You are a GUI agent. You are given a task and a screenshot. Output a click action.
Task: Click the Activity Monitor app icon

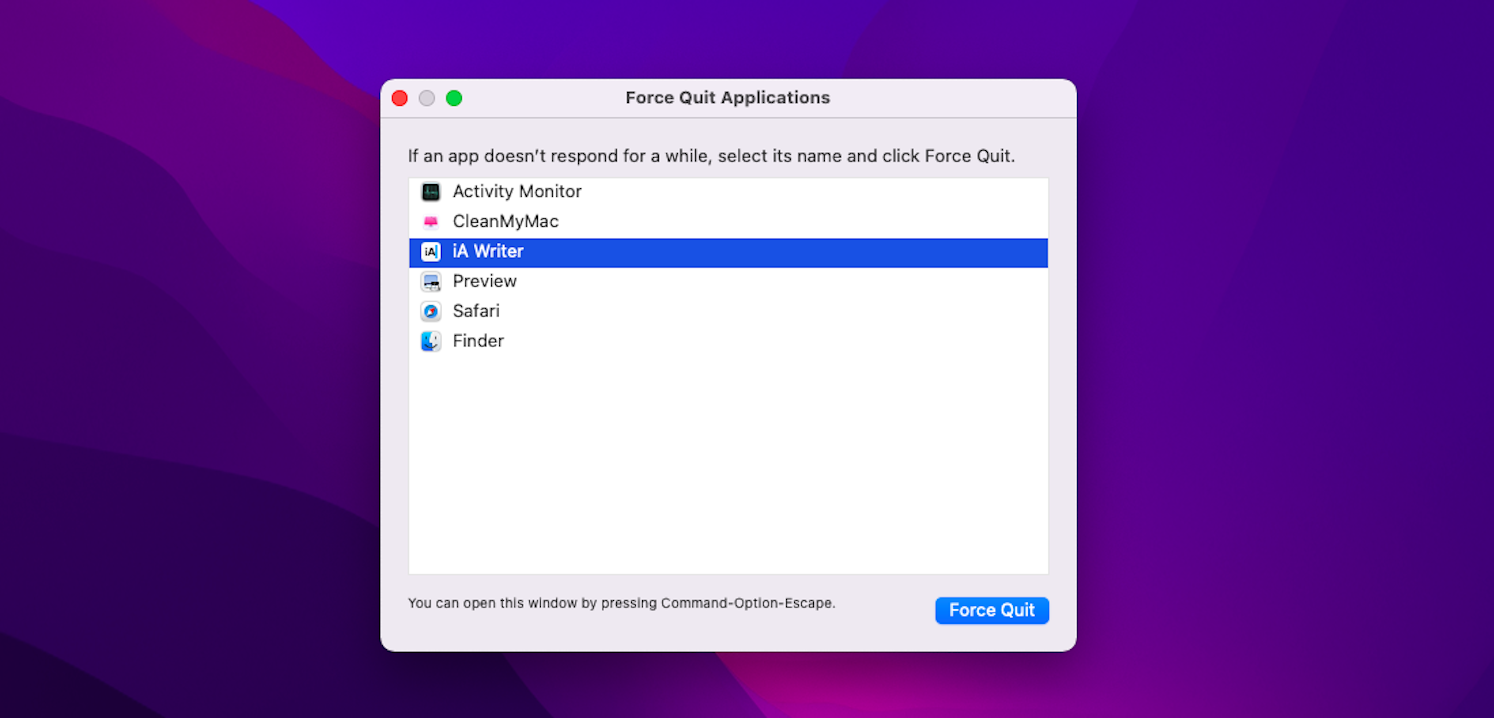tap(430, 191)
